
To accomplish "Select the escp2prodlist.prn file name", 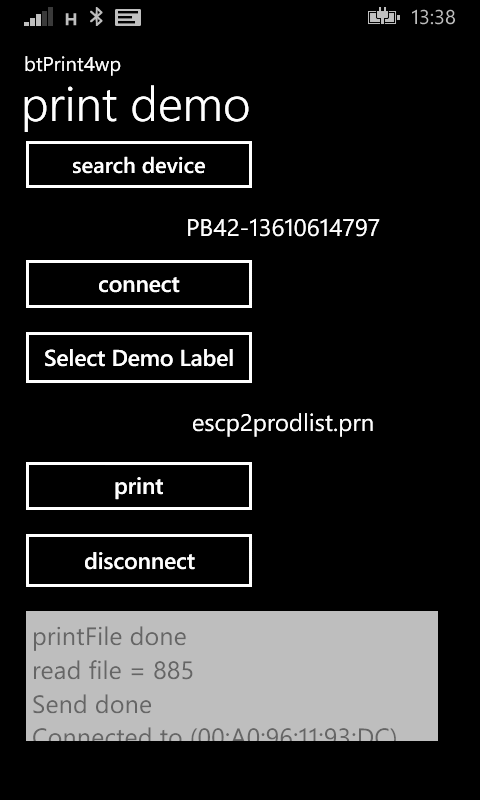I will click(283, 423).
